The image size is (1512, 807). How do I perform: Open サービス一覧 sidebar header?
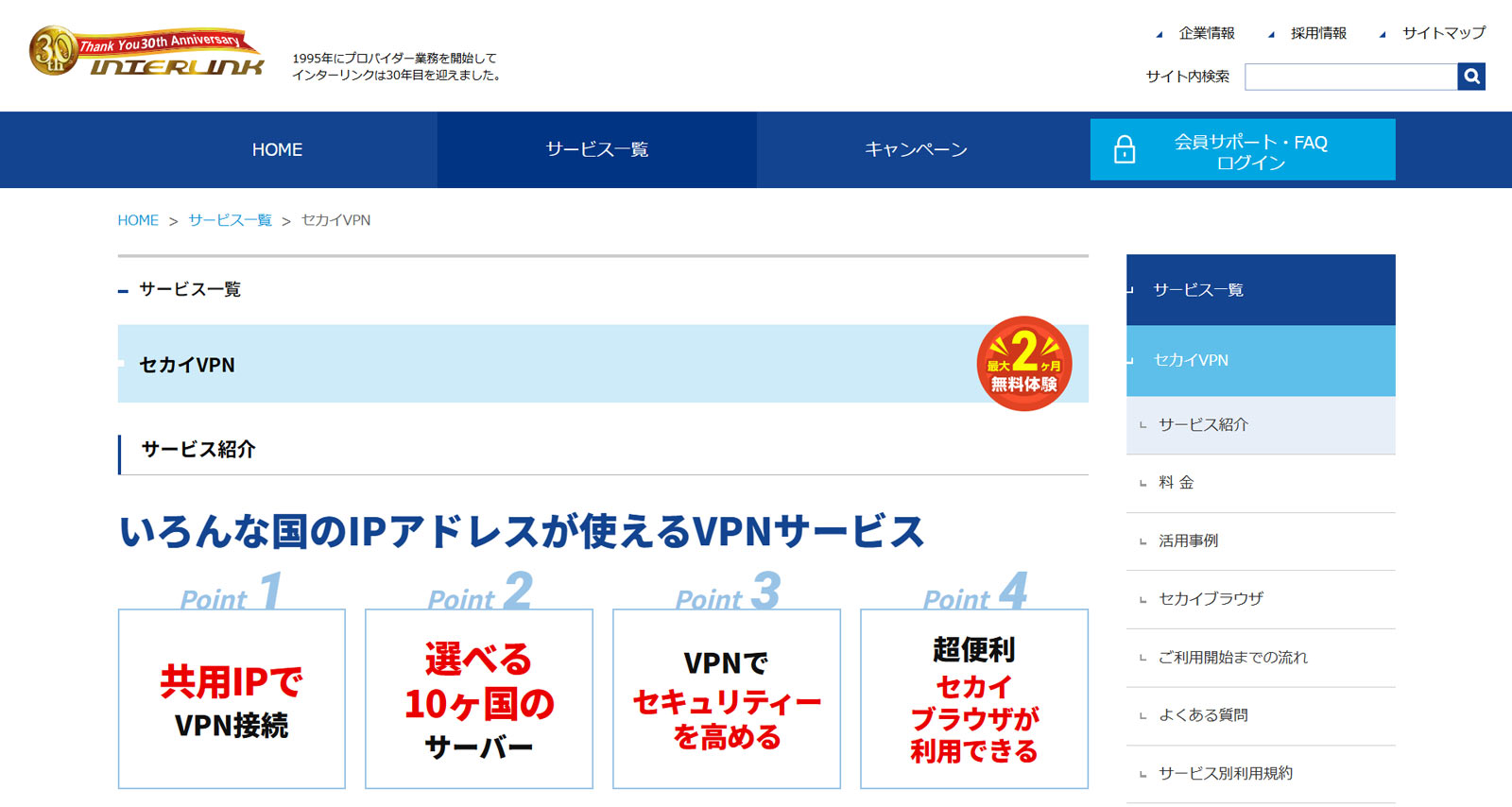coord(1261,289)
